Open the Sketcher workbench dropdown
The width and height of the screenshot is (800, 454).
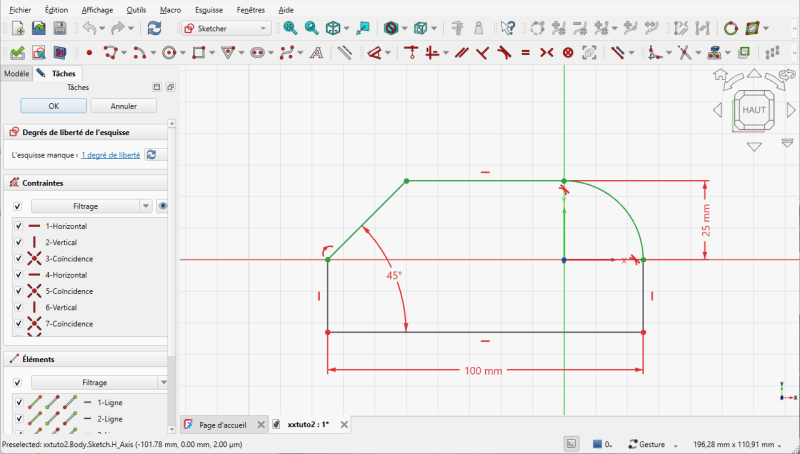(226, 28)
